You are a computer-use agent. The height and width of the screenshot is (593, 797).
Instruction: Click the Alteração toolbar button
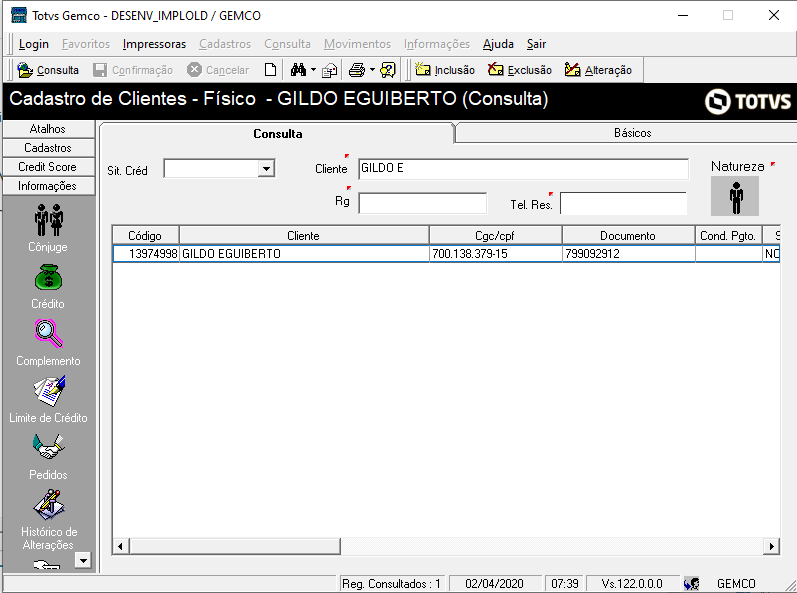click(x=598, y=70)
